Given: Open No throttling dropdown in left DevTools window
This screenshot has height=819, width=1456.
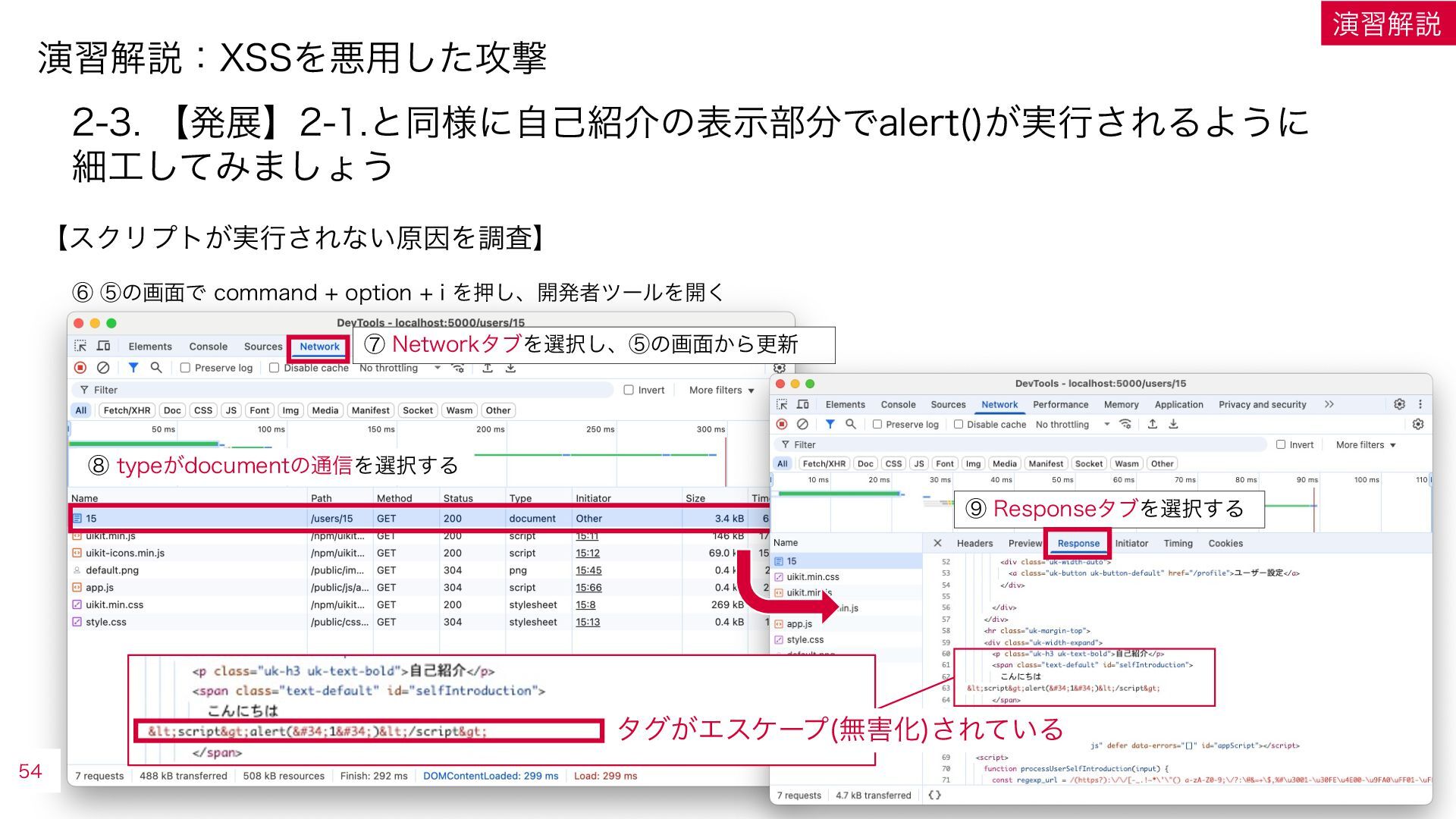Looking at the screenshot, I should point(400,368).
